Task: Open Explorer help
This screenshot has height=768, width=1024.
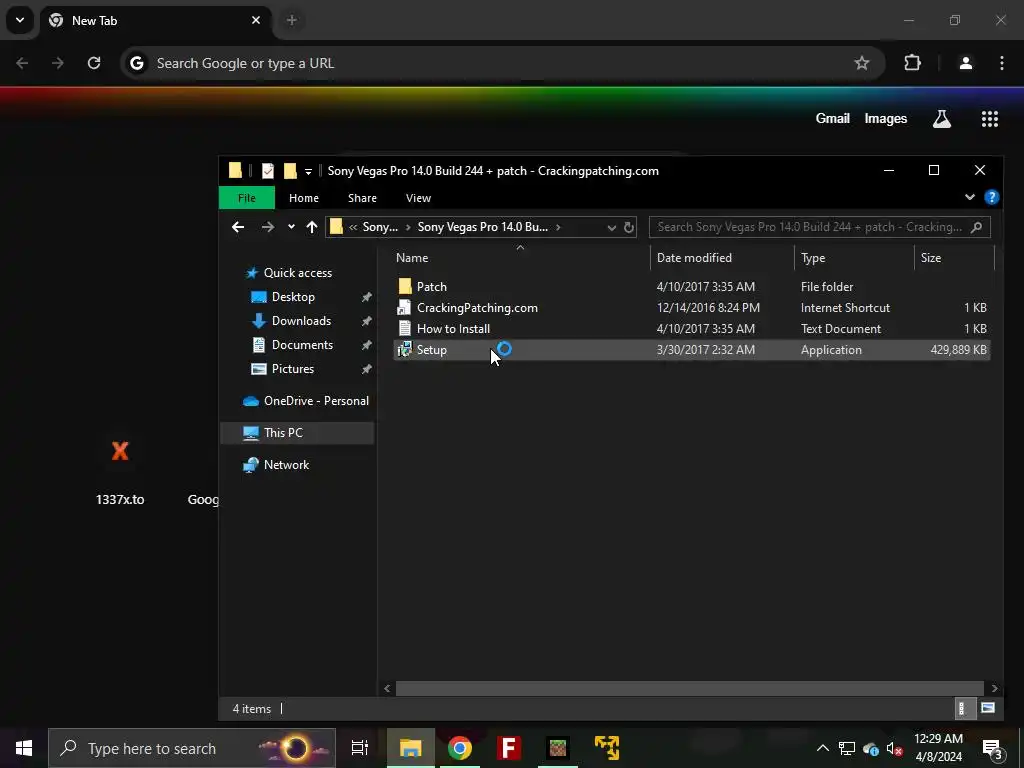Action: 991,197
